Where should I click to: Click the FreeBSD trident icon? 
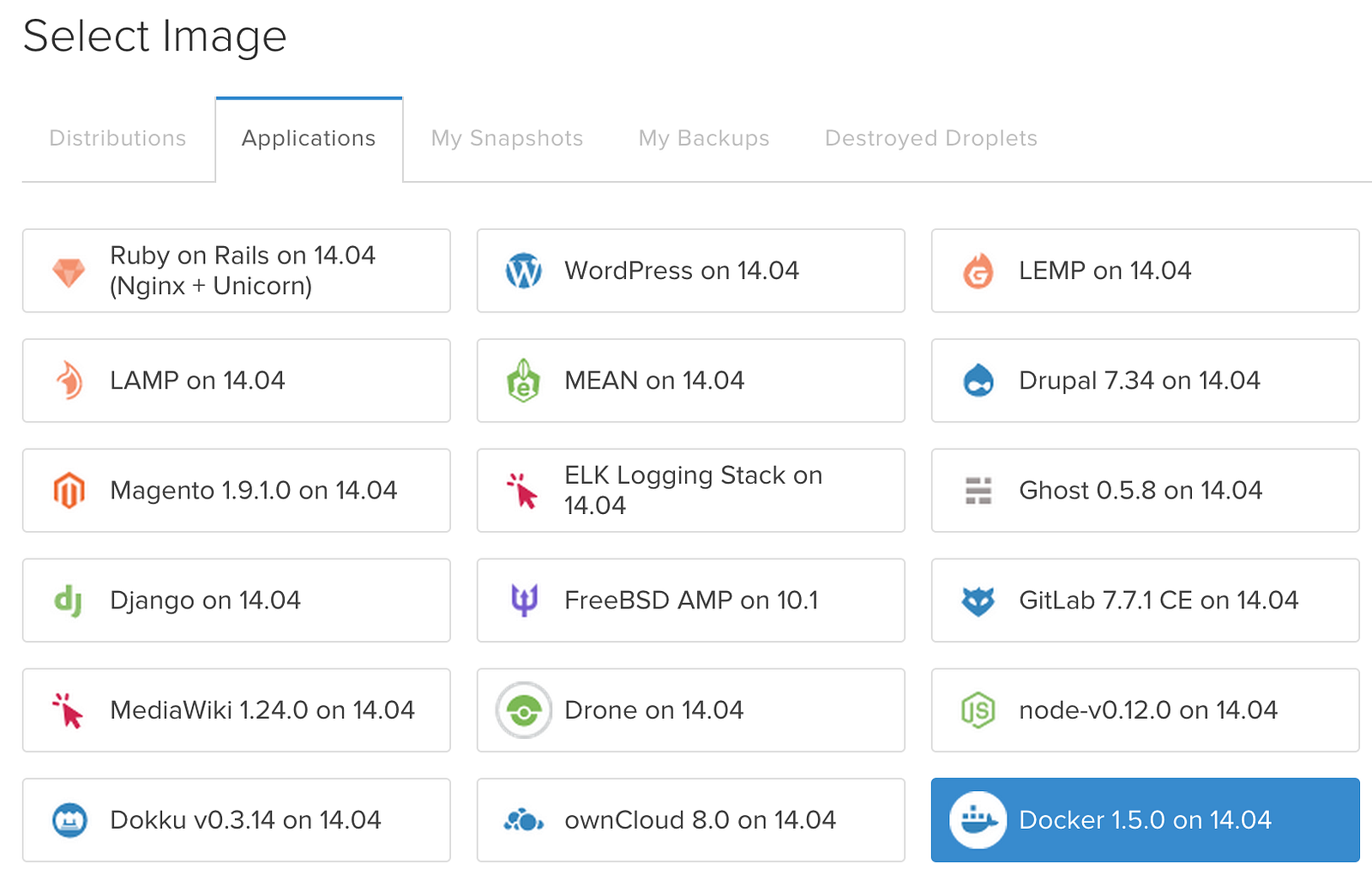tap(524, 601)
